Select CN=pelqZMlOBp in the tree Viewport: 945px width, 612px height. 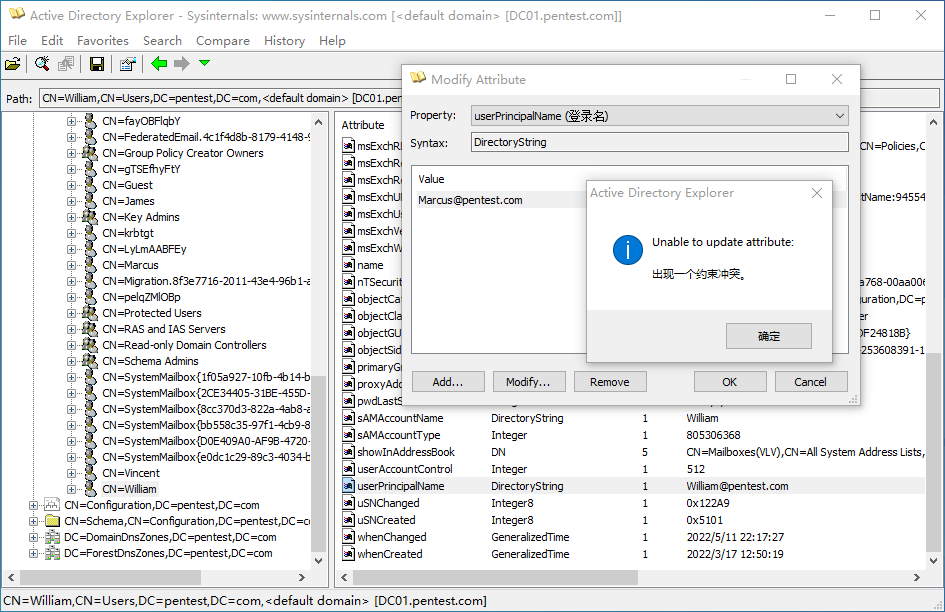141,297
